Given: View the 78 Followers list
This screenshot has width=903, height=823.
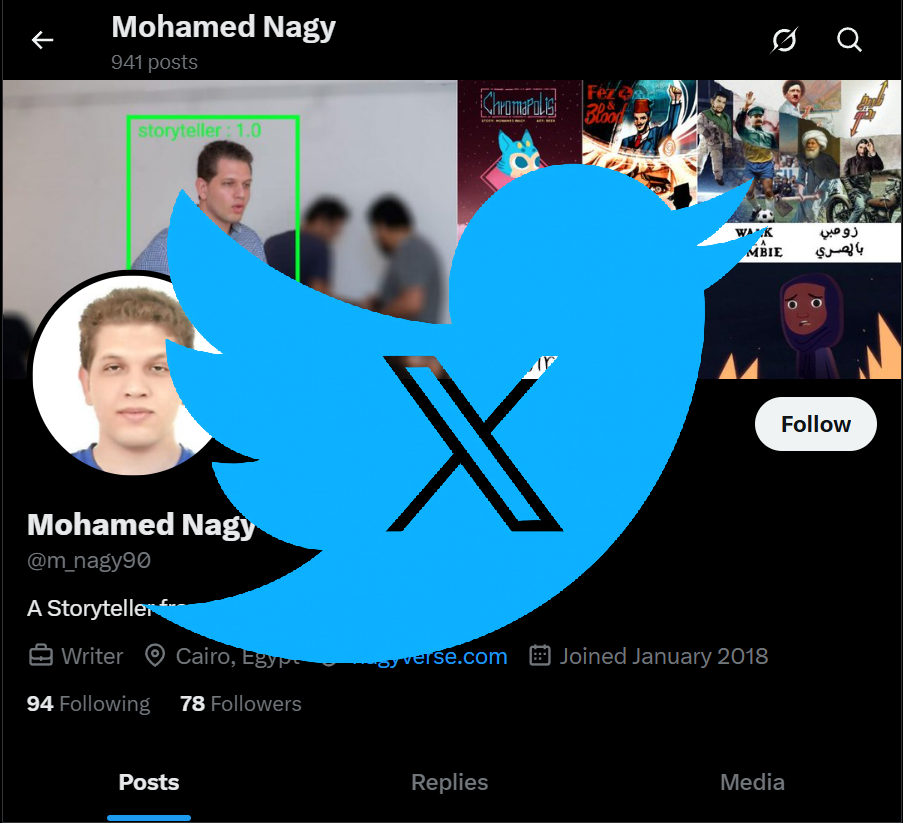Looking at the screenshot, I should click(240, 704).
